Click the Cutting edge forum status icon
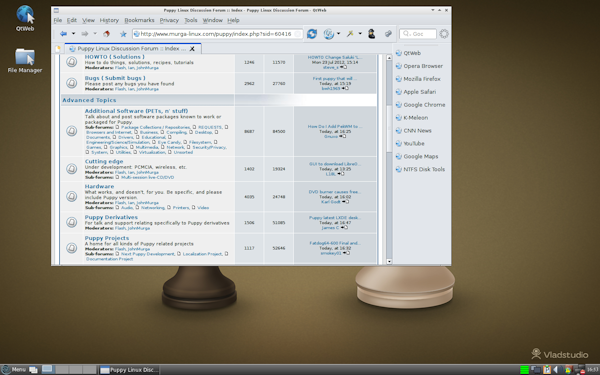The image size is (600, 375). (x=72, y=169)
